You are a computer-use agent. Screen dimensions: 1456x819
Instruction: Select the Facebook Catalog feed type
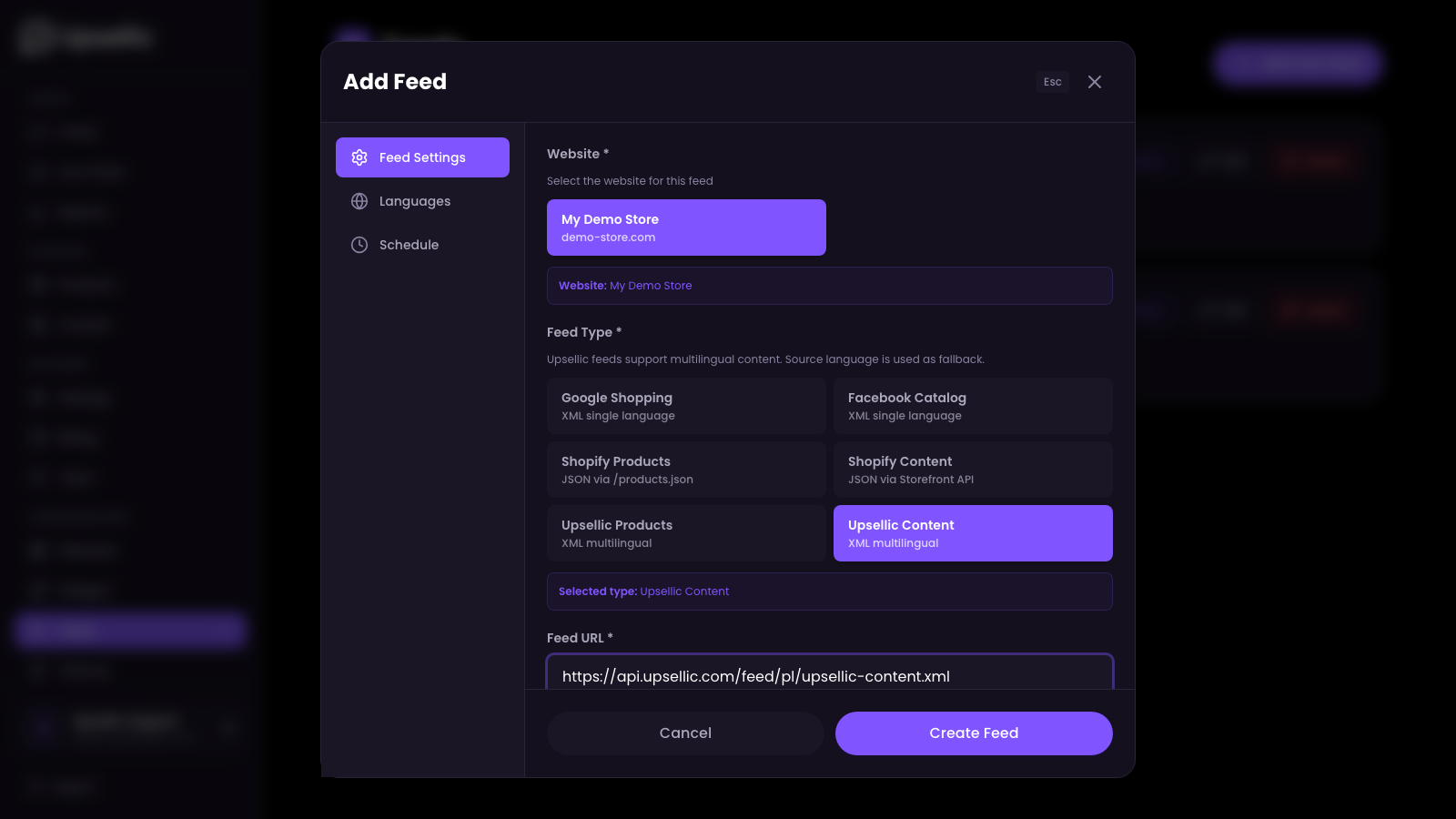(x=973, y=405)
